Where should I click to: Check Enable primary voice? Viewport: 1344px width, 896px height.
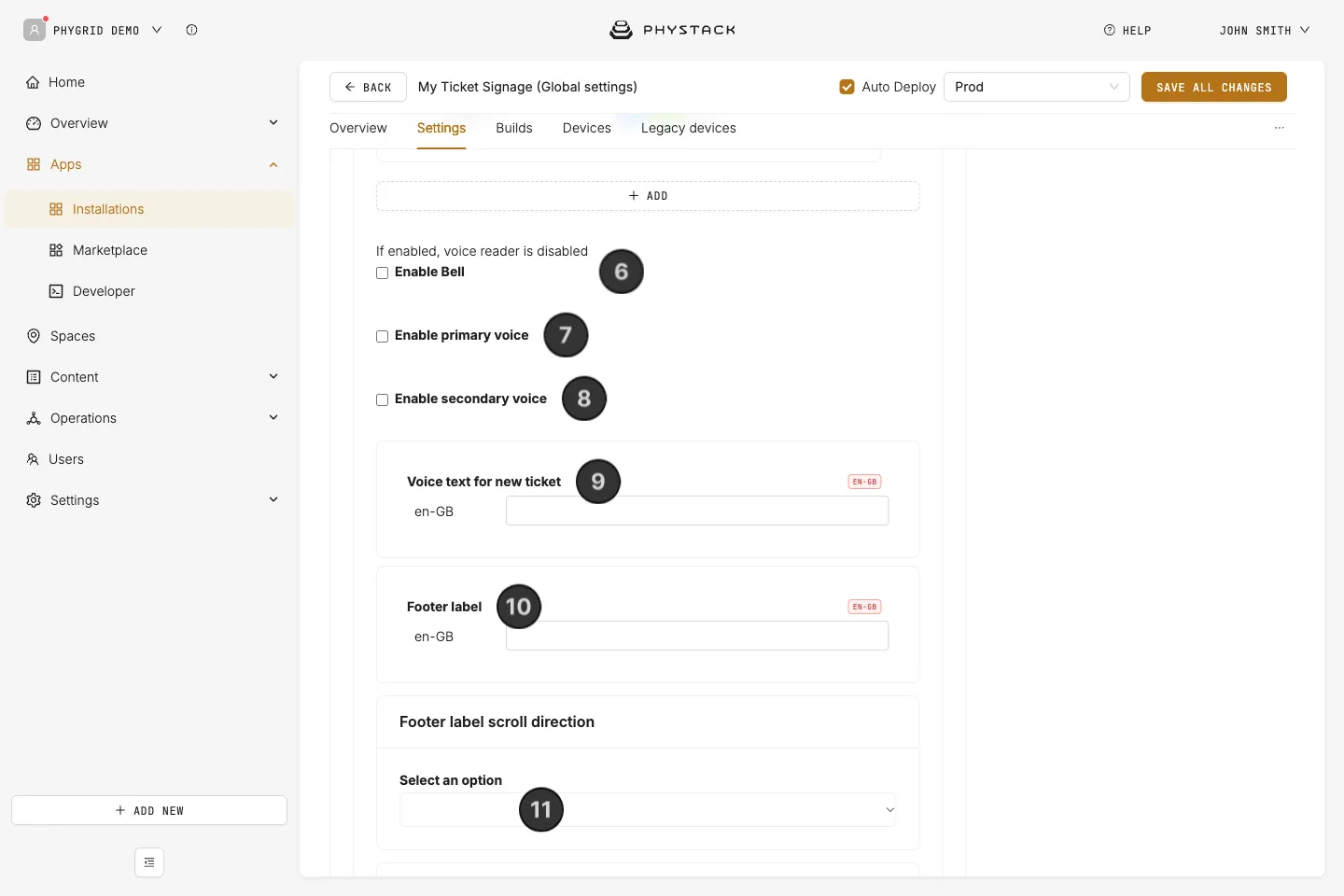click(x=382, y=337)
